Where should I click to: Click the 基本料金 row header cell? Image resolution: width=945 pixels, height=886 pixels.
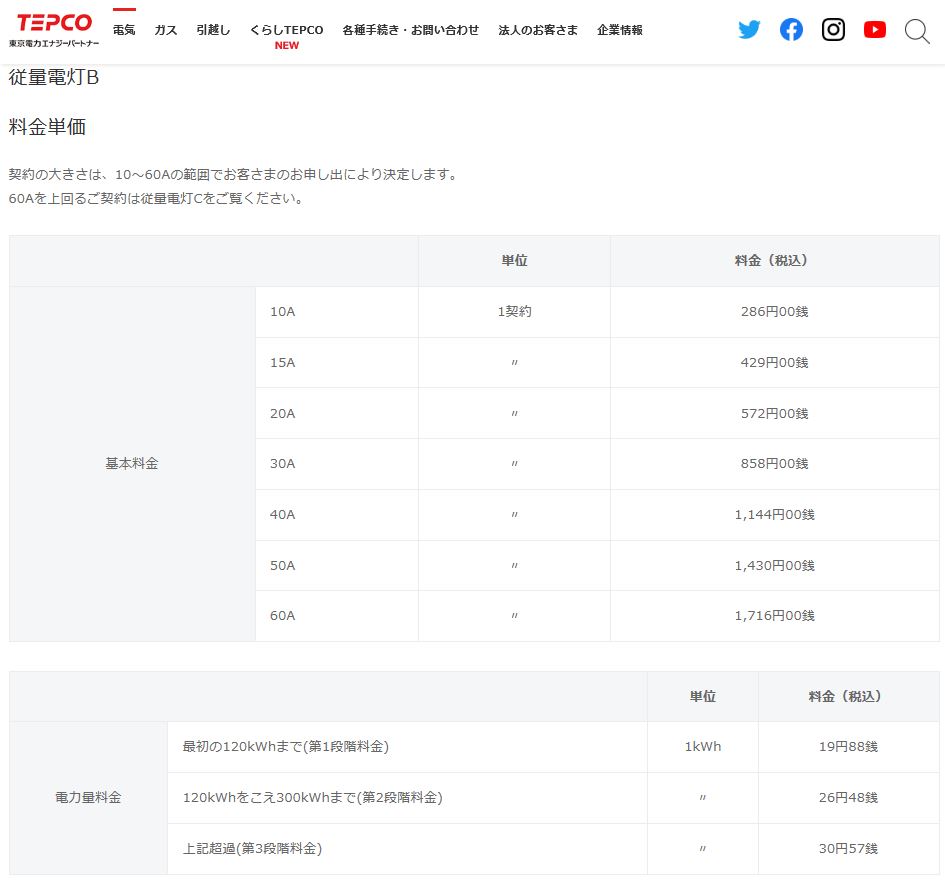[x=132, y=464]
